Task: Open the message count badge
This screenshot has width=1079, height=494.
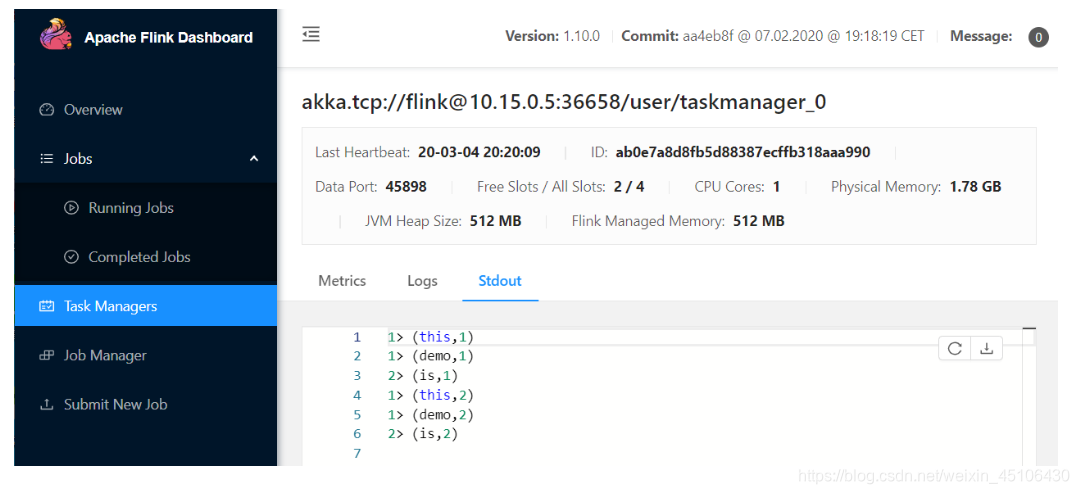Action: pyautogui.click(x=1038, y=37)
